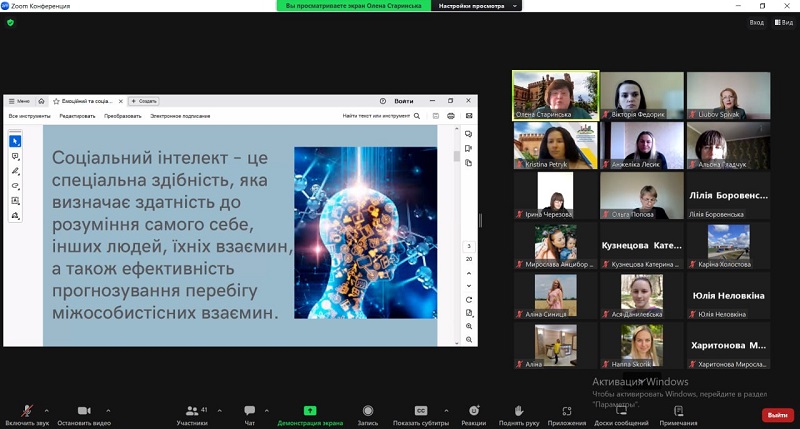Open Реакции reactions menu
The height and width of the screenshot is (429, 800).
473,412
